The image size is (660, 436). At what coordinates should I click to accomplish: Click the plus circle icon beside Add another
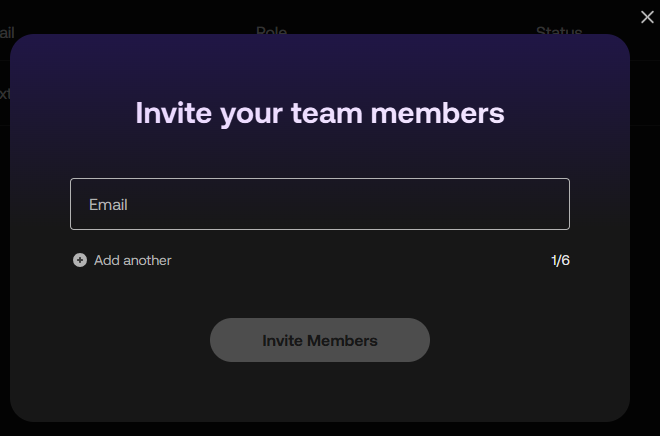[x=80, y=260]
